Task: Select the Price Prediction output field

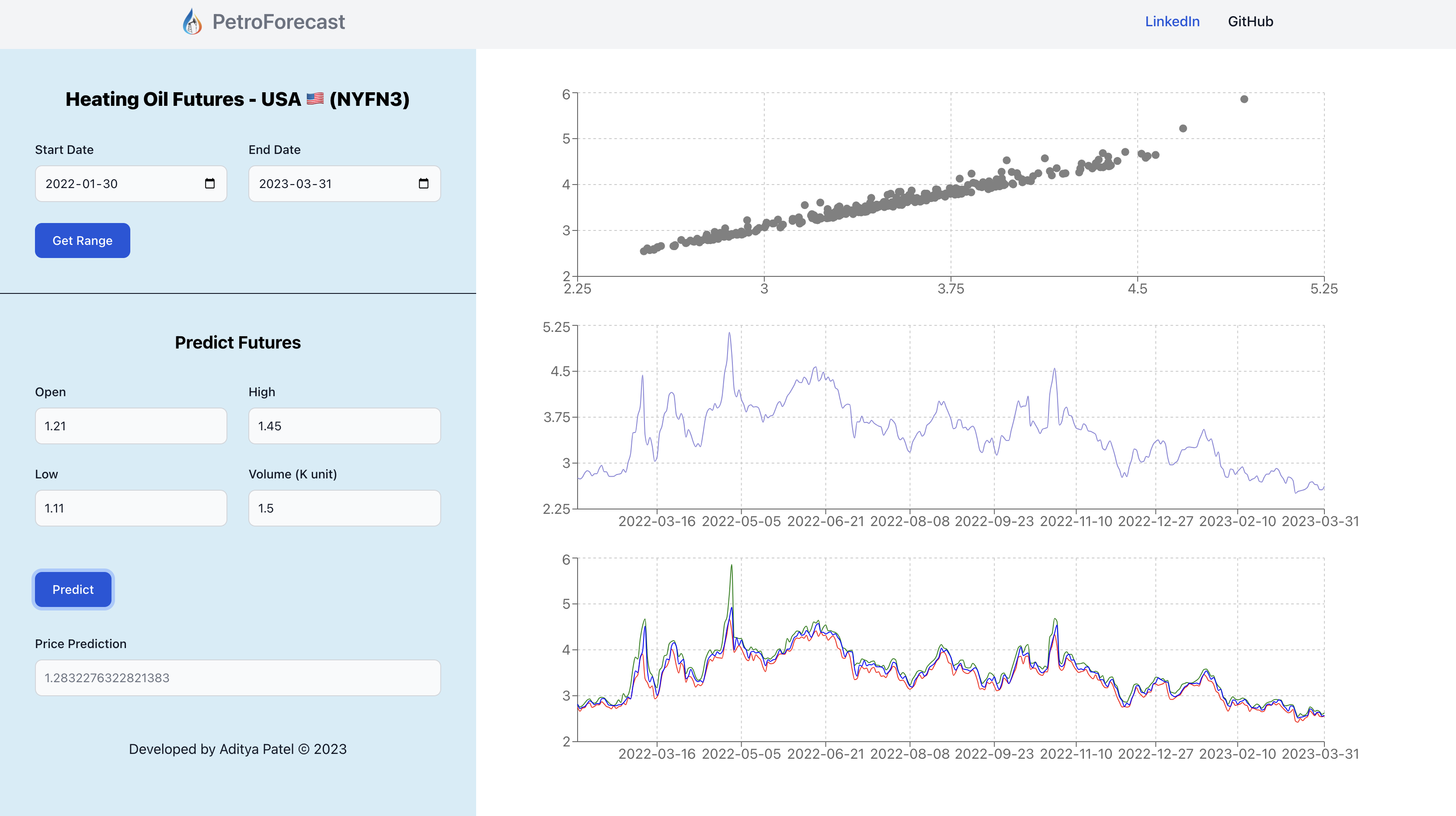Action: click(237, 677)
